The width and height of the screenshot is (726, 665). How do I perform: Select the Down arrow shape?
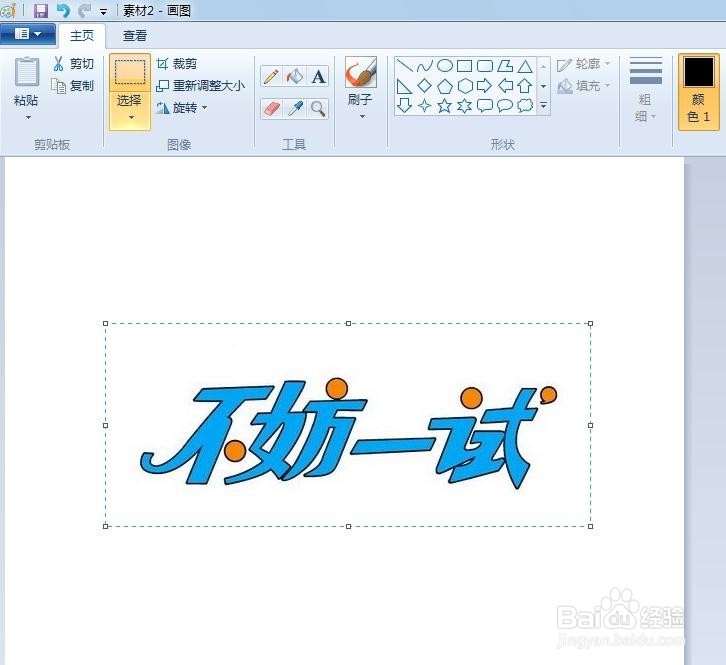pos(405,106)
